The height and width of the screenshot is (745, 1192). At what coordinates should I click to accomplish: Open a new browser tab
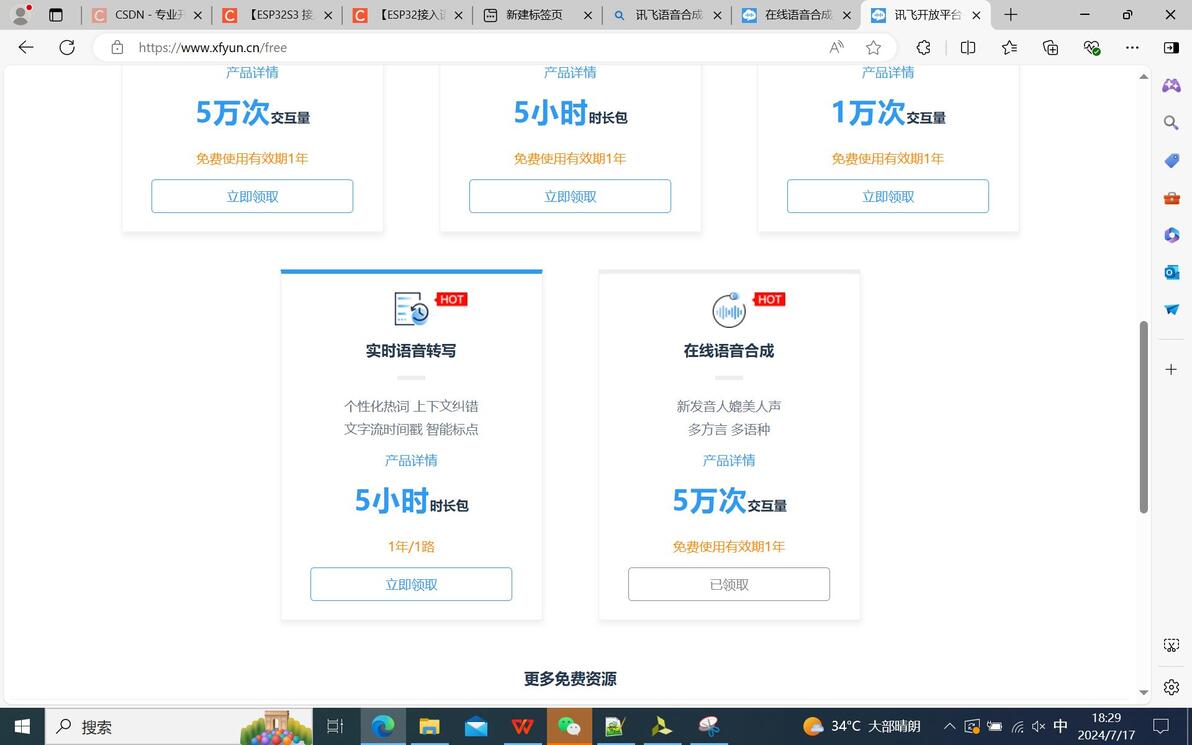pyautogui.click(x=1010, y=14)
